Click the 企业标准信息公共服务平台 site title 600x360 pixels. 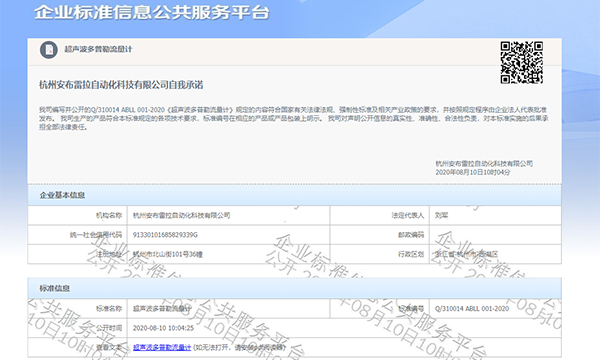tap(152, 12)
